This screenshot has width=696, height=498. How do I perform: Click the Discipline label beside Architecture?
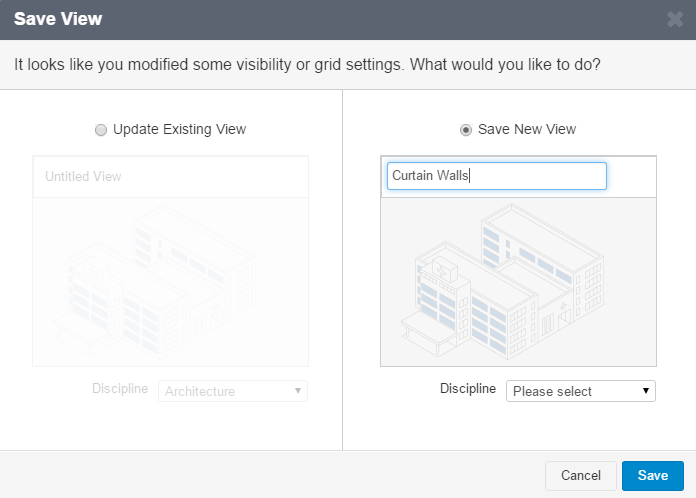tap(120, 389)
